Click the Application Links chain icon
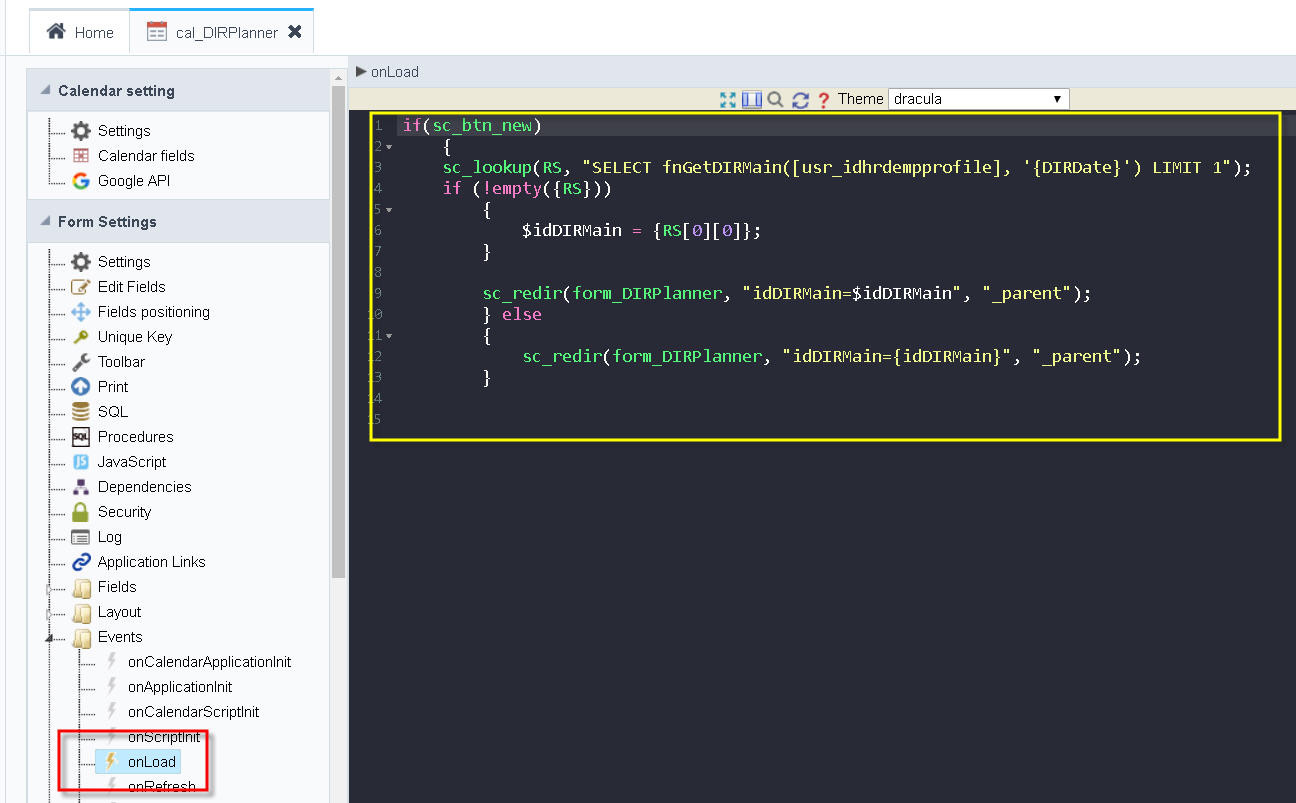The image size is (1296, 803). (x=81, y=562)
